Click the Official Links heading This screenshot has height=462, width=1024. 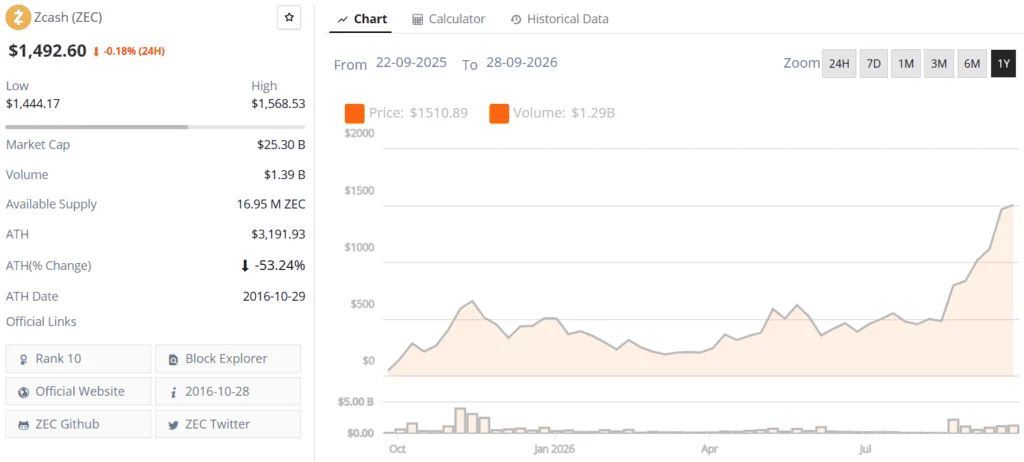41,322
